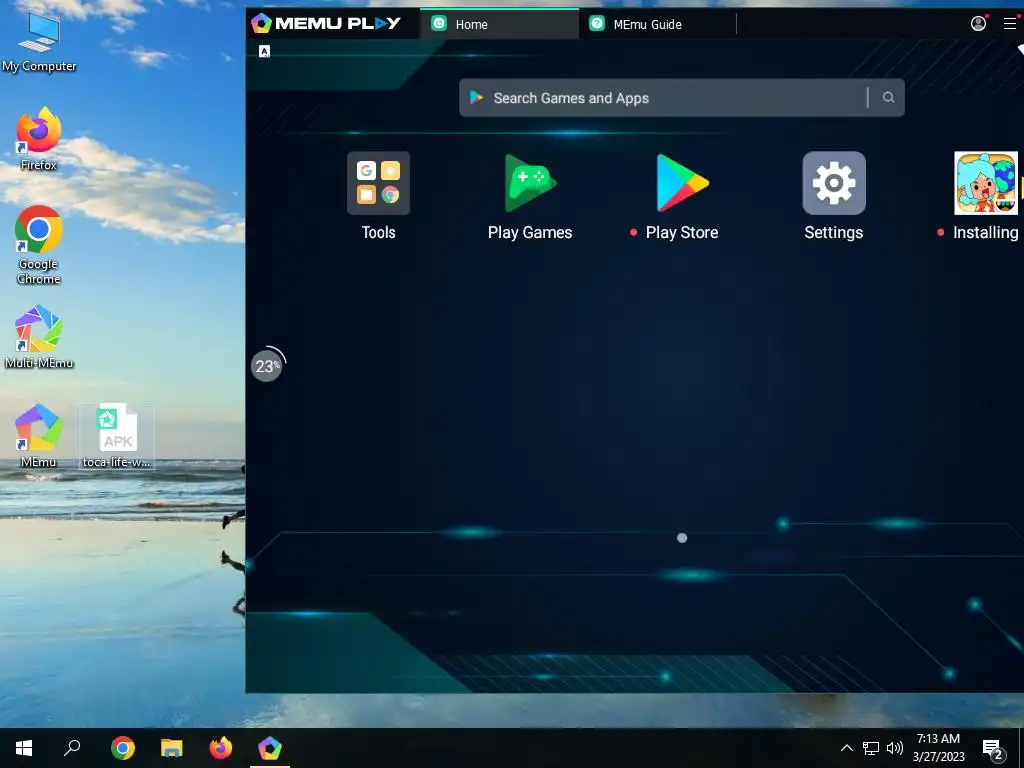Select the Google Chrome desktop shortcut
This screenshot has width=1024, height=768.
(39, 245)
